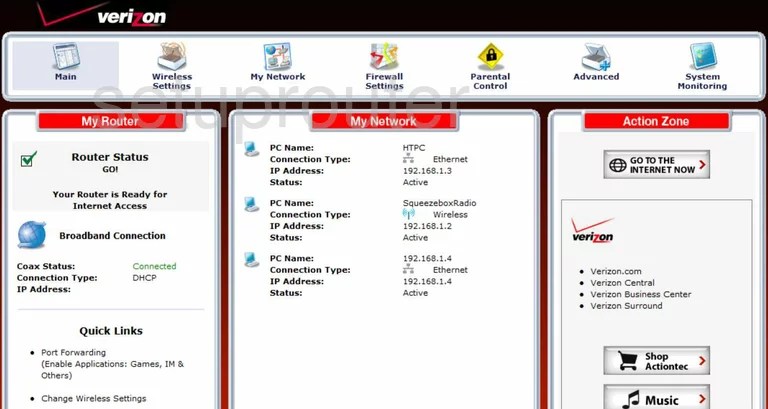Screen dimensions: 768x409
Task: Select the System Monitoring tab label
Action: (702, 81)
